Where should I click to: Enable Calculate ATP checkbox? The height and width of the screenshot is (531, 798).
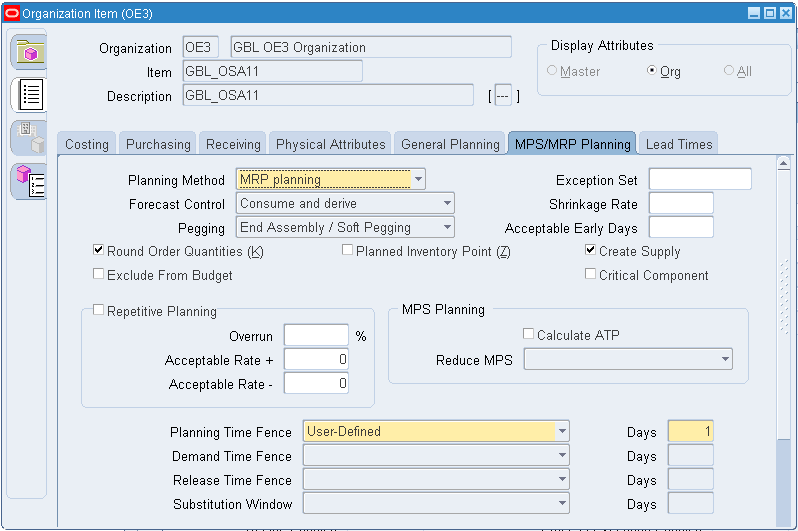click(x=528, y=334)
